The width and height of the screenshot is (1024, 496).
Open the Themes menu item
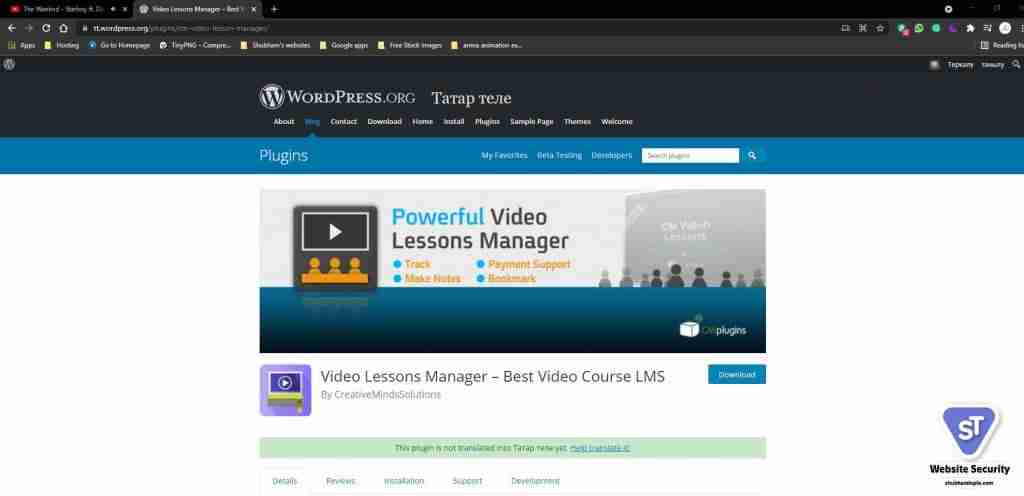point(577,122)
